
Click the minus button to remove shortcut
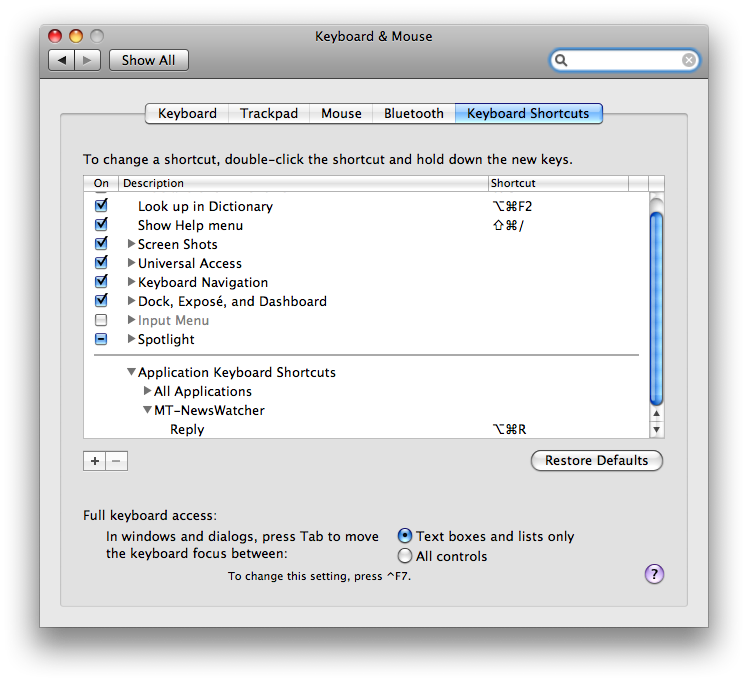pos(116,461)
